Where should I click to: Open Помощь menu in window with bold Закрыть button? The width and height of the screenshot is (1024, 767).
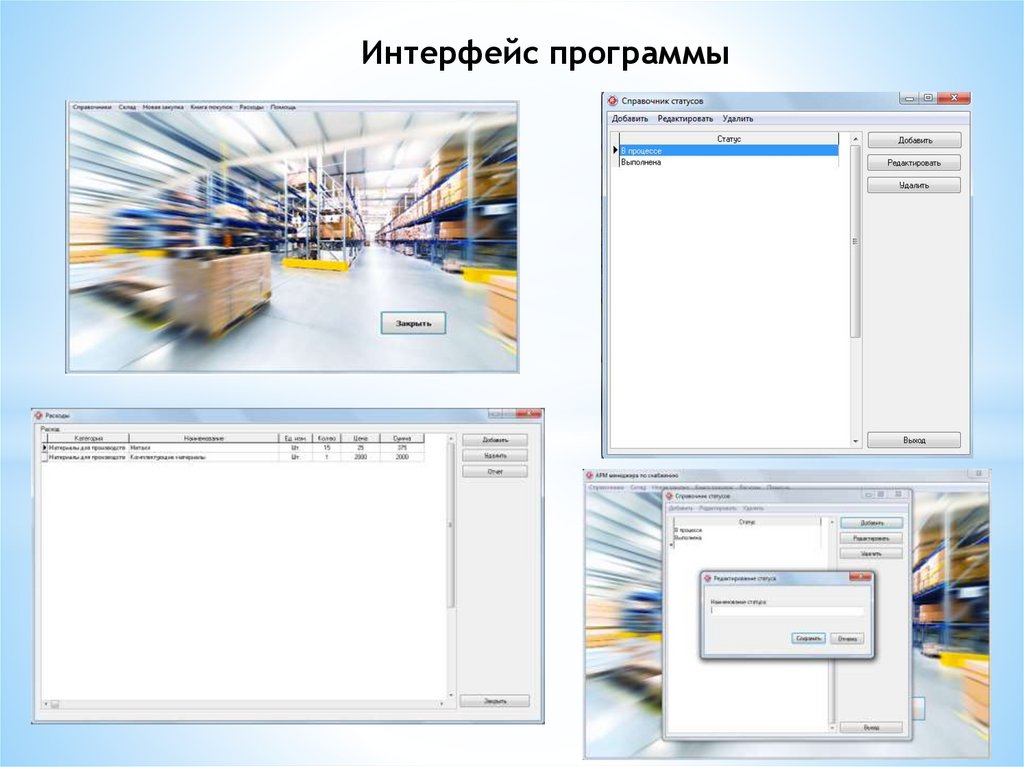click(283, 107)
